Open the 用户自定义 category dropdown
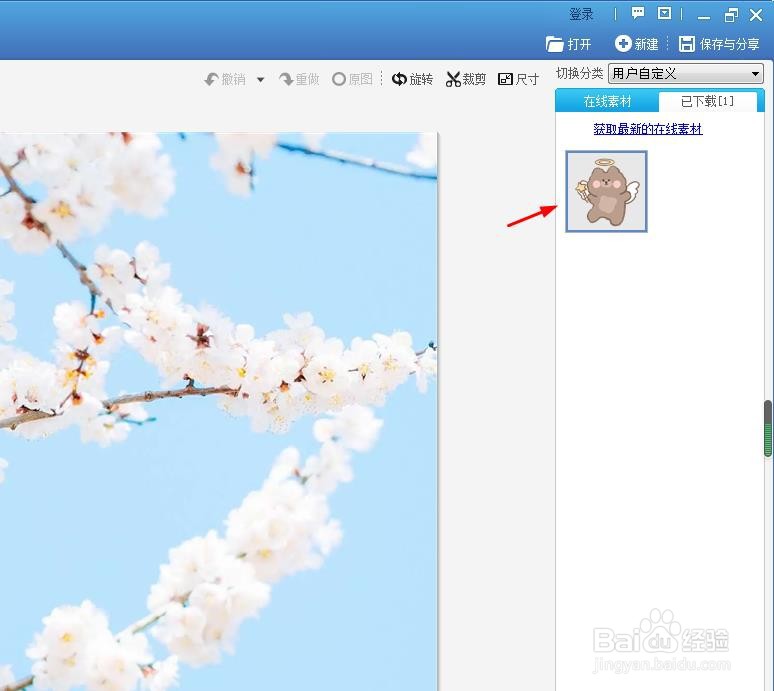The width and height of the screenshot is (774, 691). 686,74
